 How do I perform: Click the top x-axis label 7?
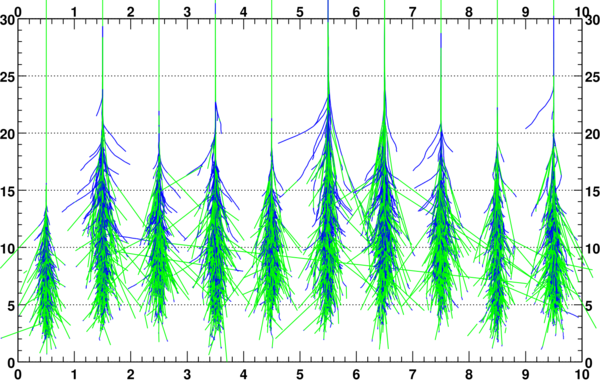(x=412, y=12)
